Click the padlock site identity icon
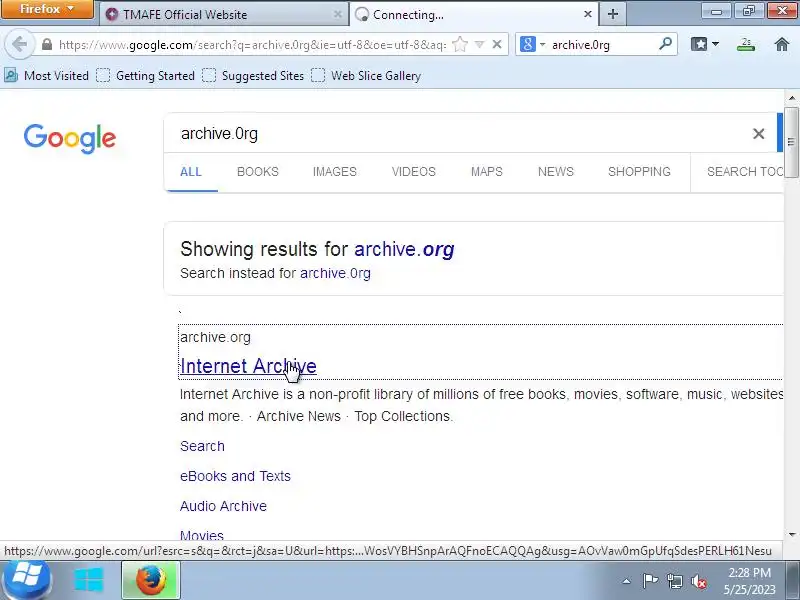This screenshot has width=800, height=600. coord(47,44)
